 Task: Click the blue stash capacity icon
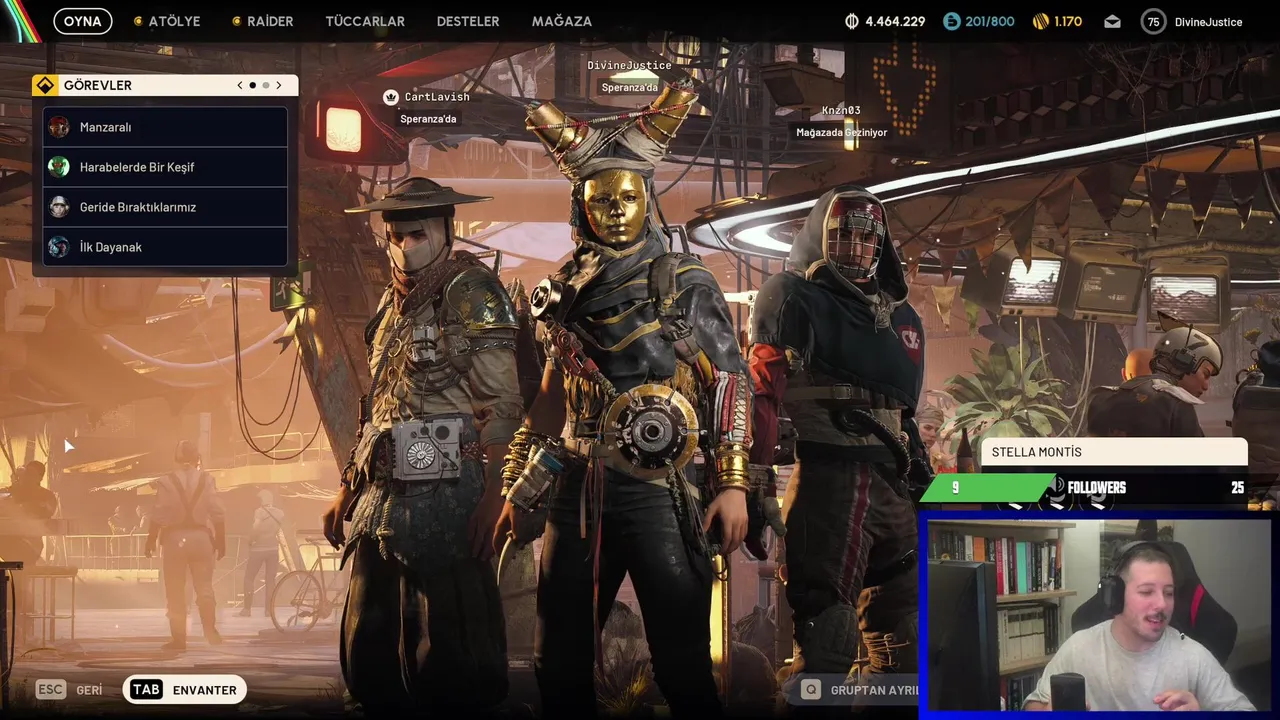click(951, 21)
